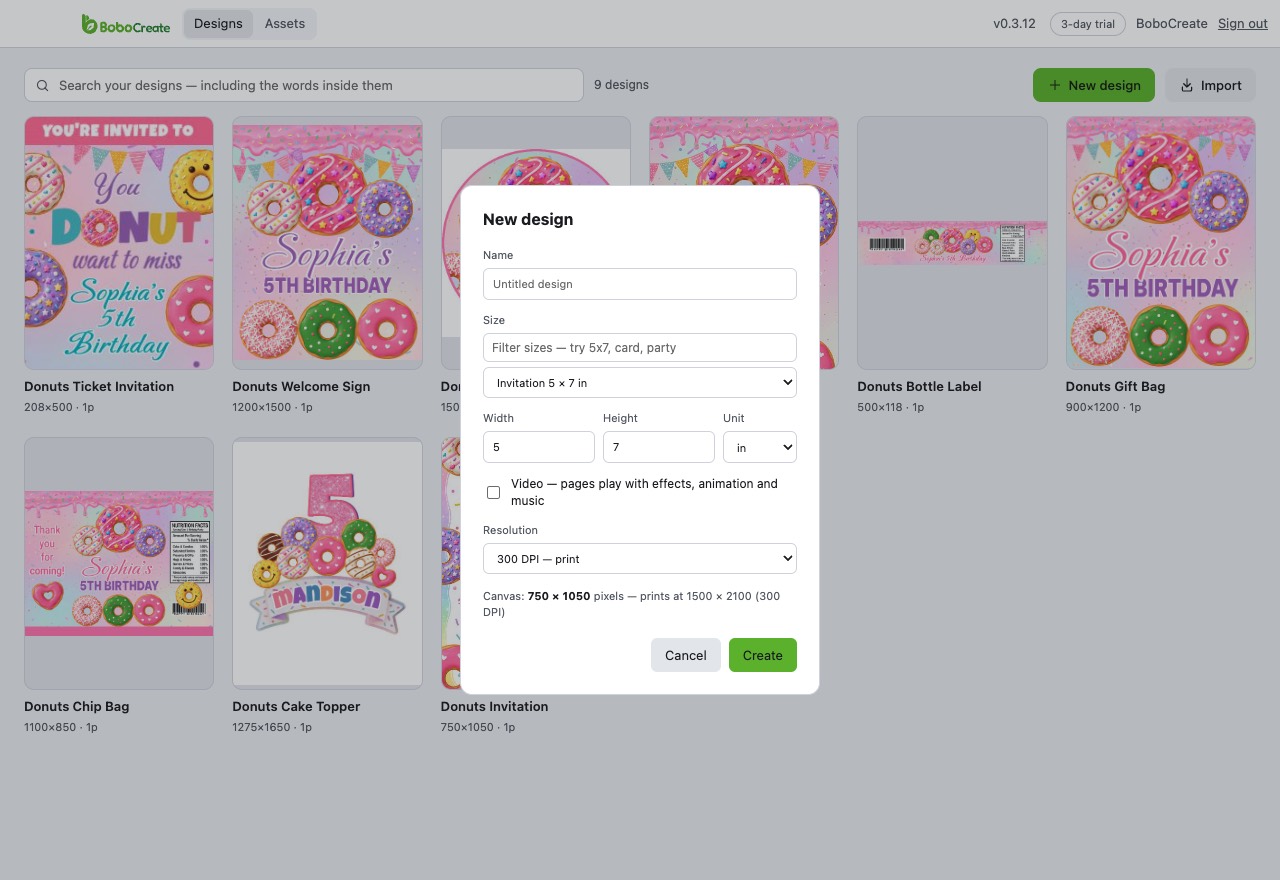This screenshot has height=880, width=1280.
Task: Click the Sign out link
Action: (1243, 24)
